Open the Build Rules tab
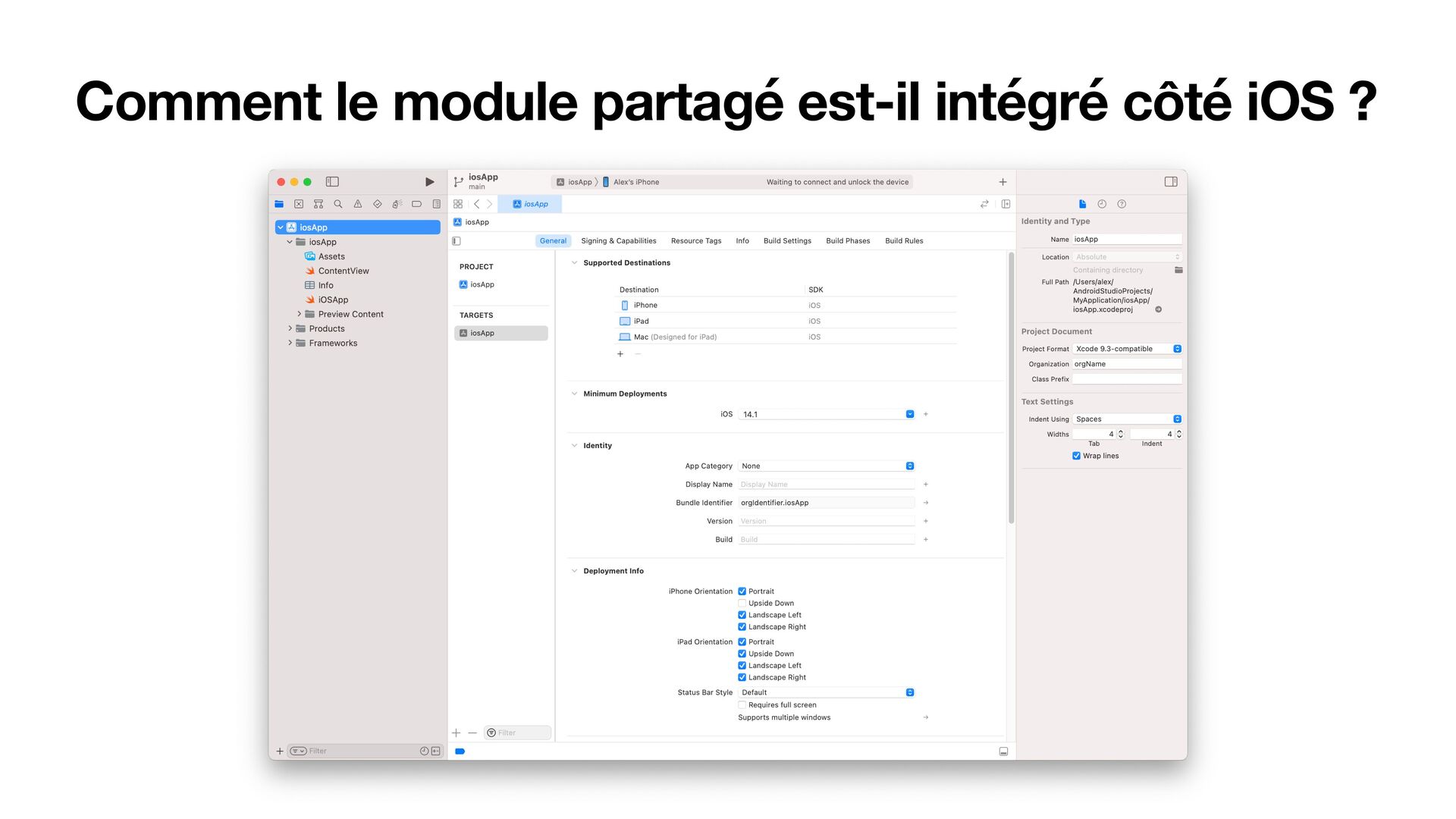Viewport: 1456px width, 819px height. pyautogui.click(x=904, y=241)
